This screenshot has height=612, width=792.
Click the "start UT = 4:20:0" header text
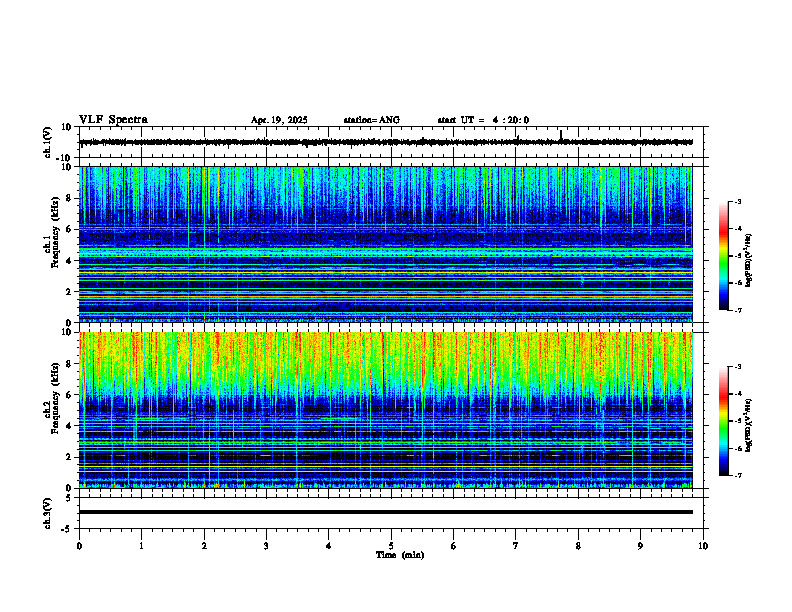click(483, 120)
